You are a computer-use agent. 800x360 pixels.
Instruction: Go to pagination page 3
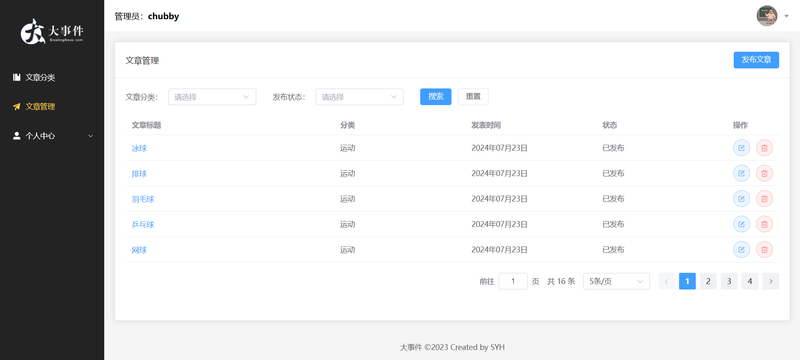point(729,281)
